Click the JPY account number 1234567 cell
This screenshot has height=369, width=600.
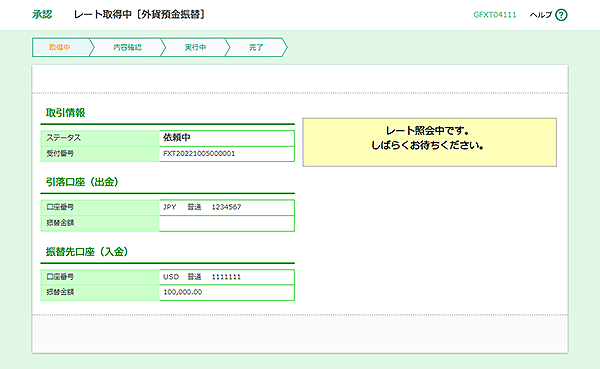coord(227,207)
